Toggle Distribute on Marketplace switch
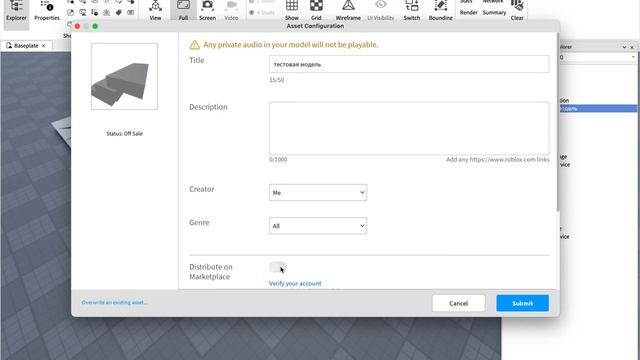The width and height of the screenshot is (640, 360). click(x=278, y=267)
